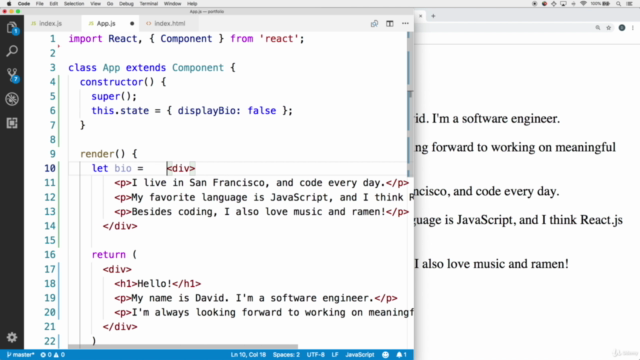Change end of line sequence via LF
This screenshot has width=640, height=360.
(335, 355)
